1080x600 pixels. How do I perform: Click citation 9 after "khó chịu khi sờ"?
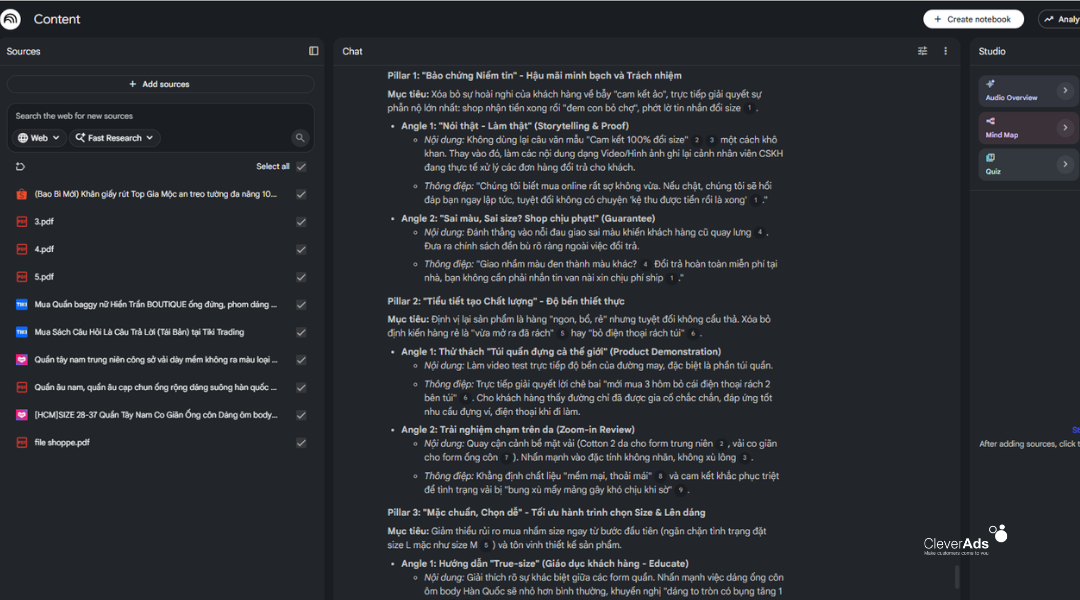(x=680, y=490)
